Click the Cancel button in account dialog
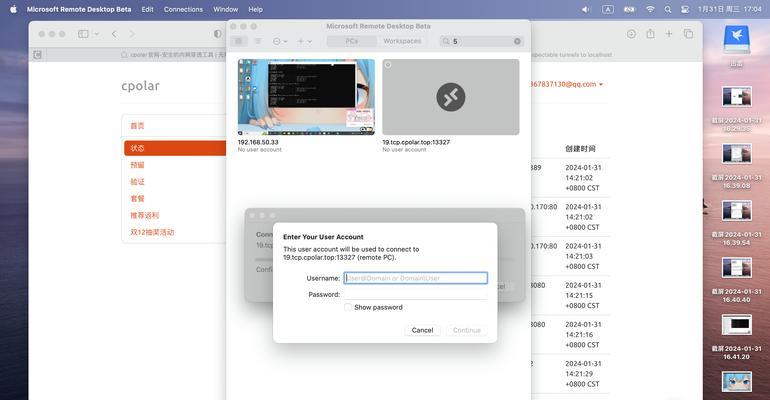770x400 pixels. pos(422,330)
